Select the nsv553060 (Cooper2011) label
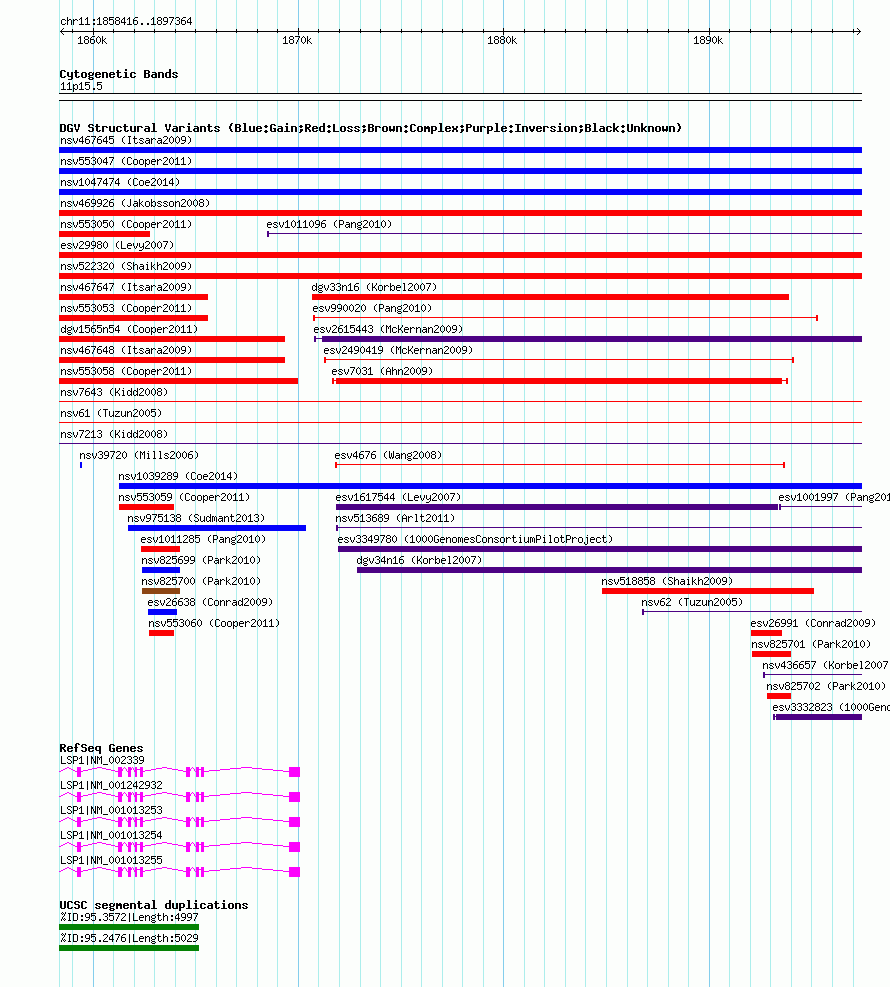890x987 pixels. tap(214, 623)
